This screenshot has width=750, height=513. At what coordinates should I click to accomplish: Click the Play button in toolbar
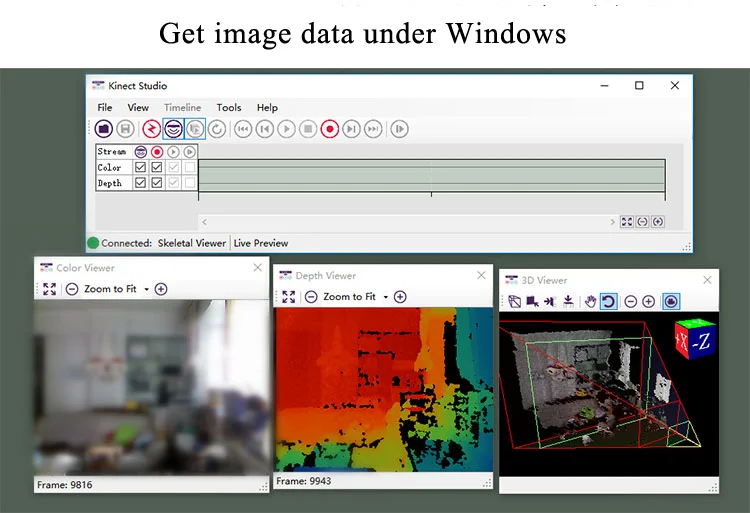tap(287, 129)
